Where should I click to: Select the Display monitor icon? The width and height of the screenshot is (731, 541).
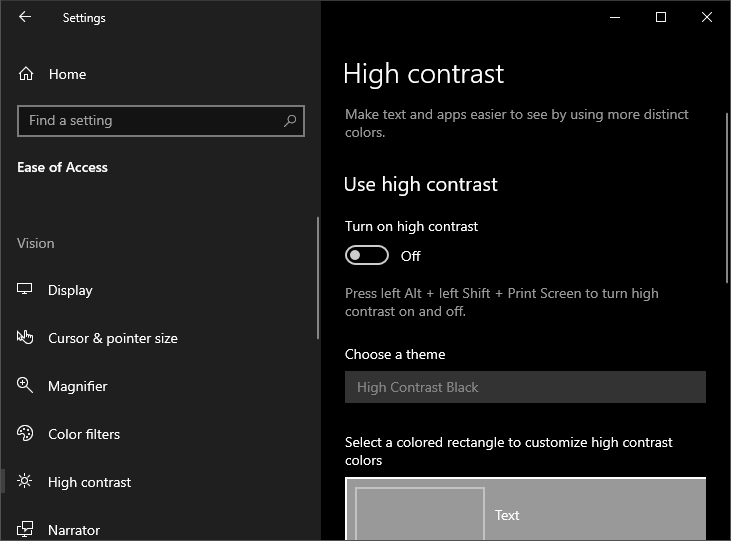(x=26, y=290)
